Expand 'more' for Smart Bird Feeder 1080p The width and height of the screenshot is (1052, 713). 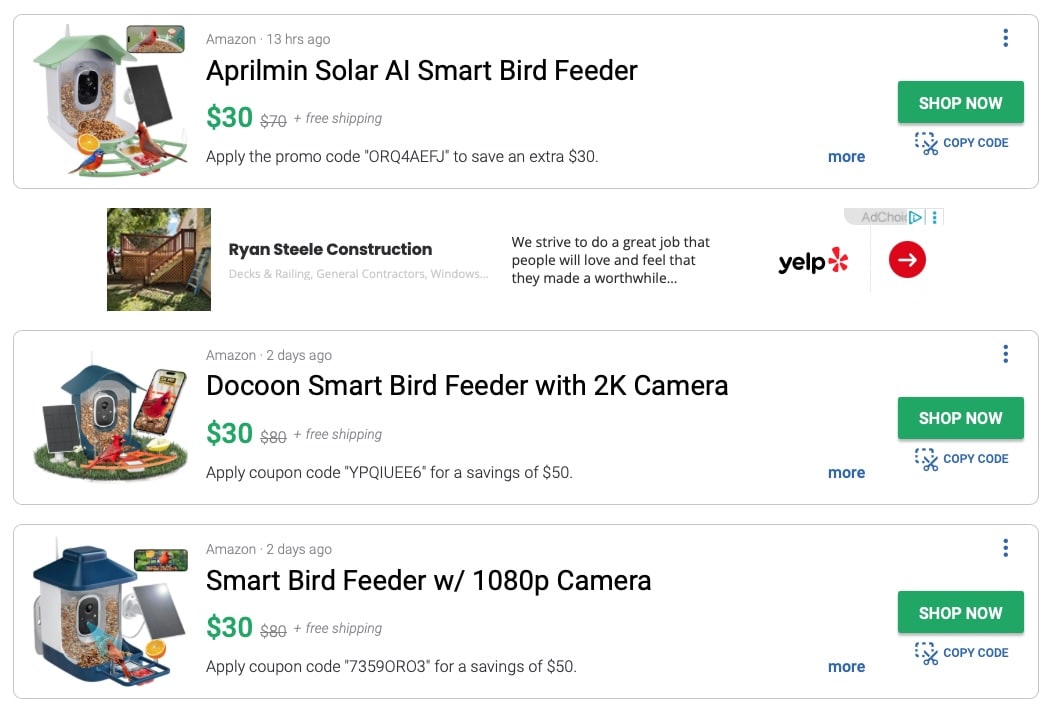[x=846, y=667]
